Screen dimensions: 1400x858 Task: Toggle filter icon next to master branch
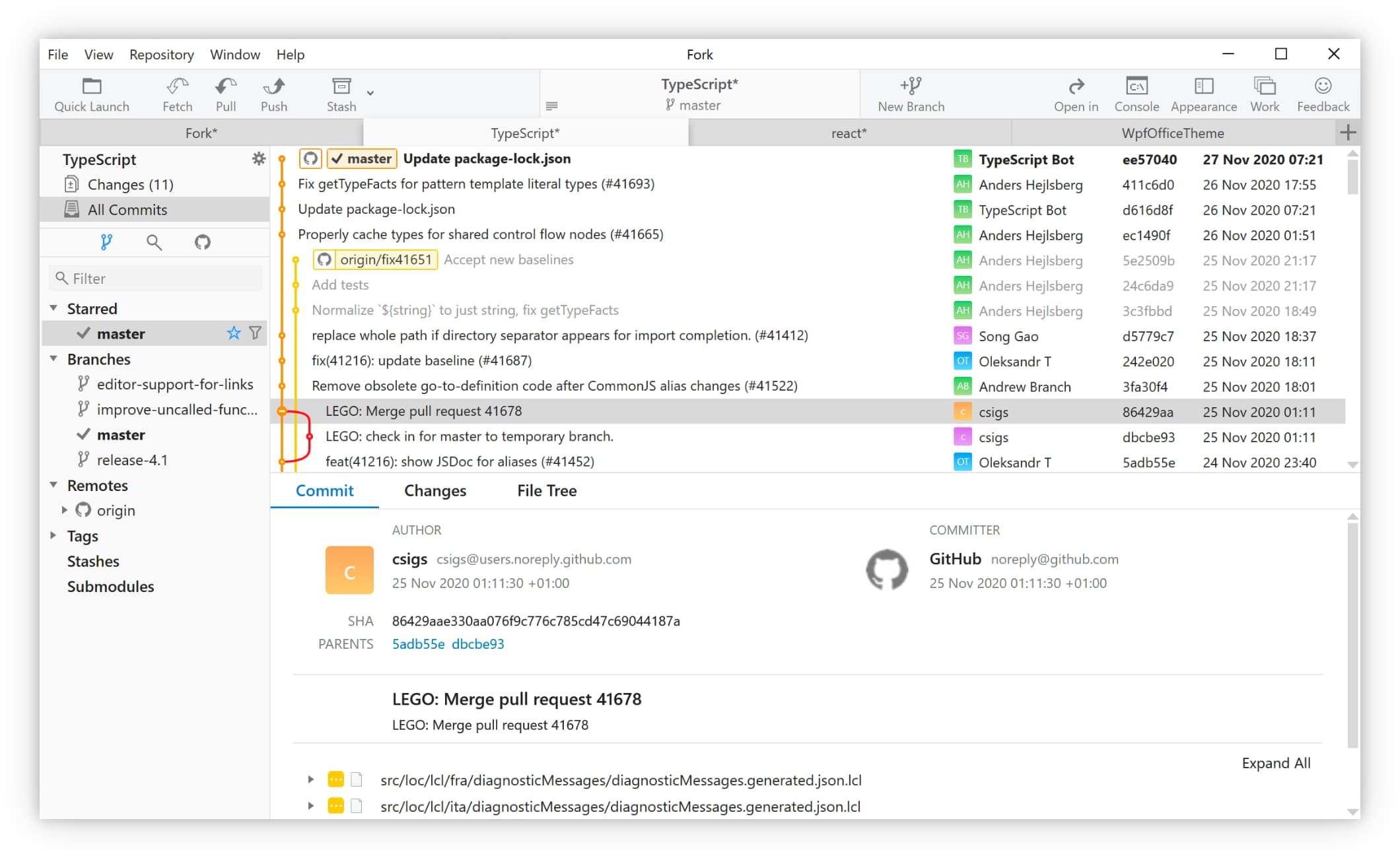[x=254, y=333]
